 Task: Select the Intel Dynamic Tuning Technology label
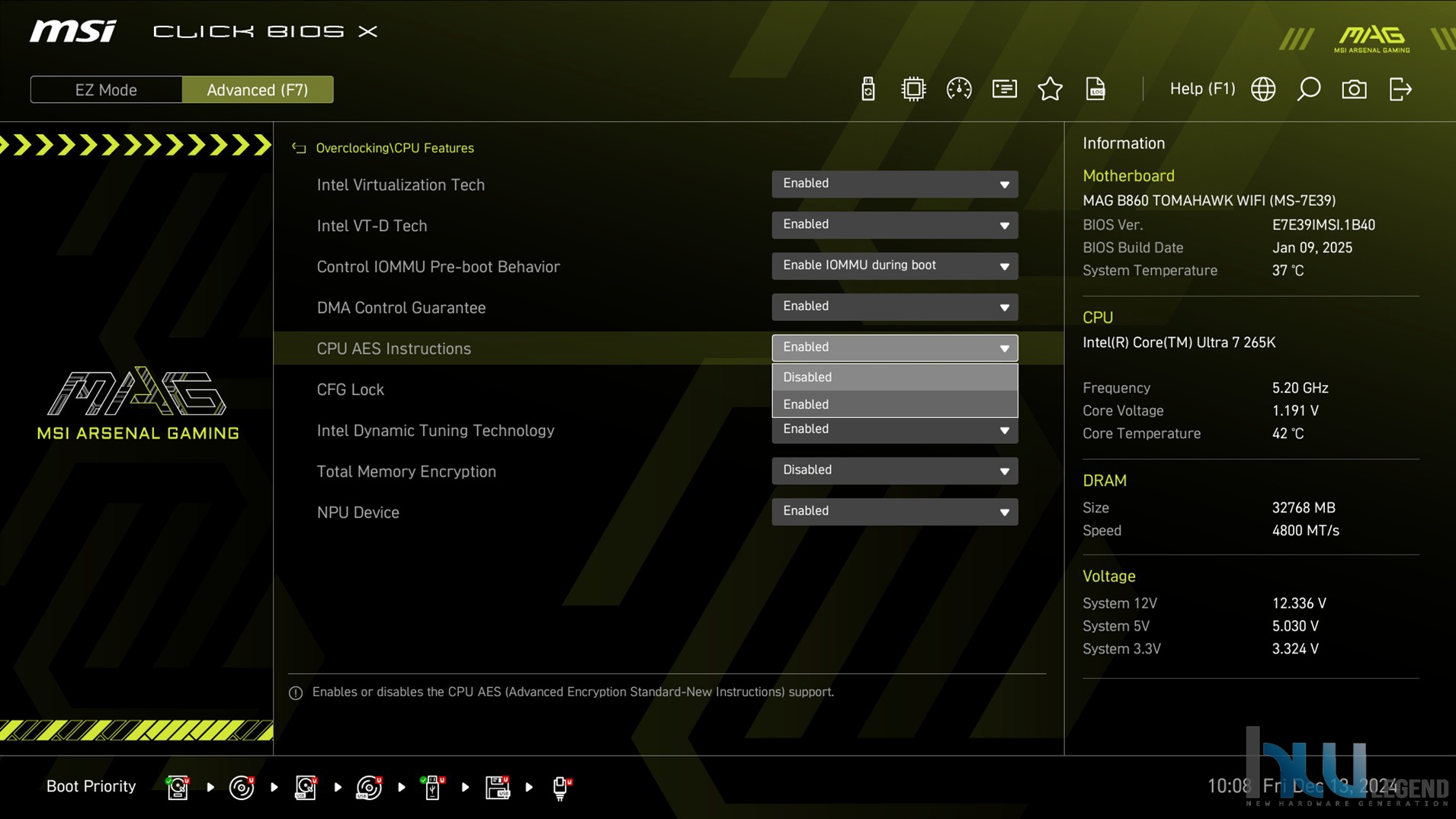click(x=435, y=431)
